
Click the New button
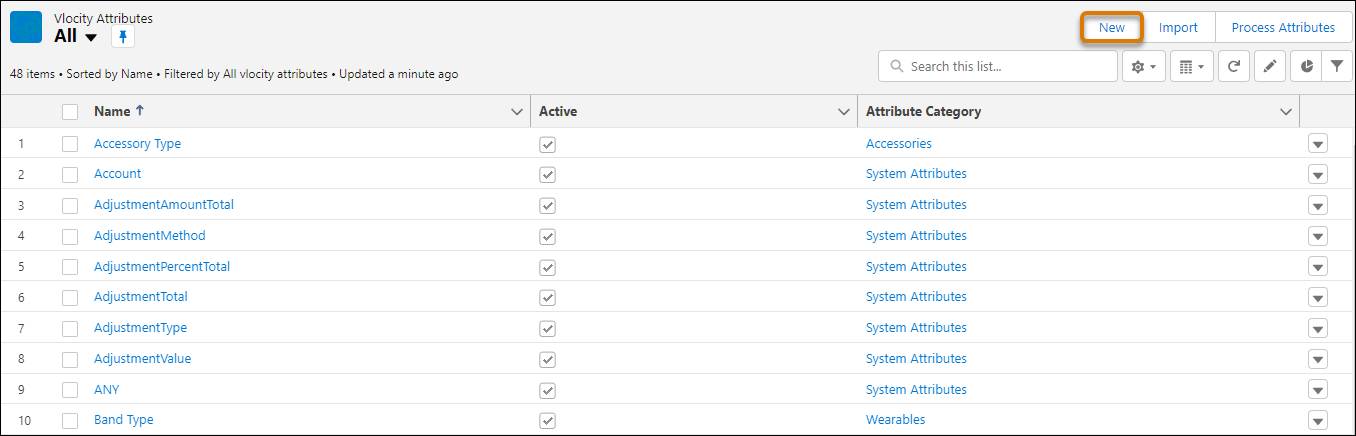pos(1112,28)
